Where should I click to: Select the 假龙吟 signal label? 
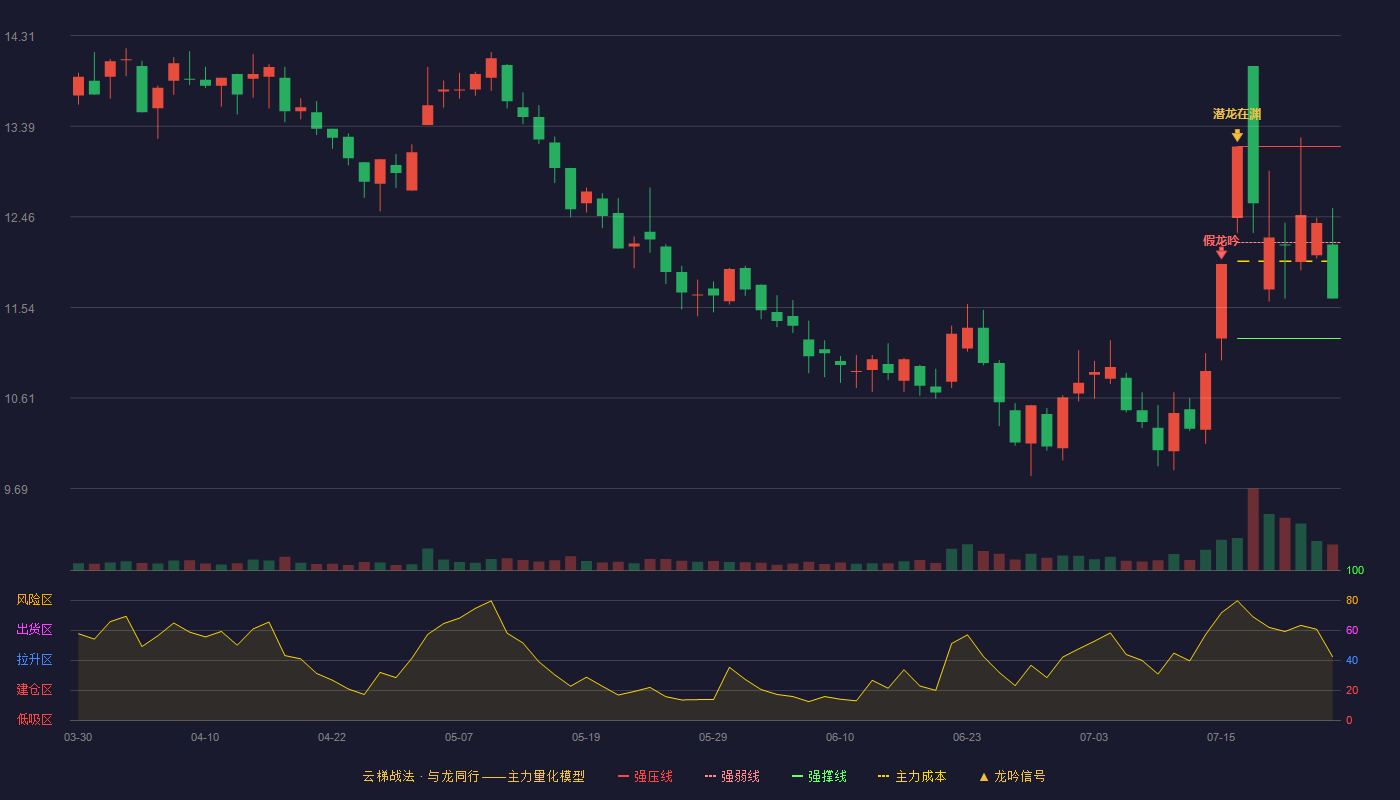(x=1221, y=240)
